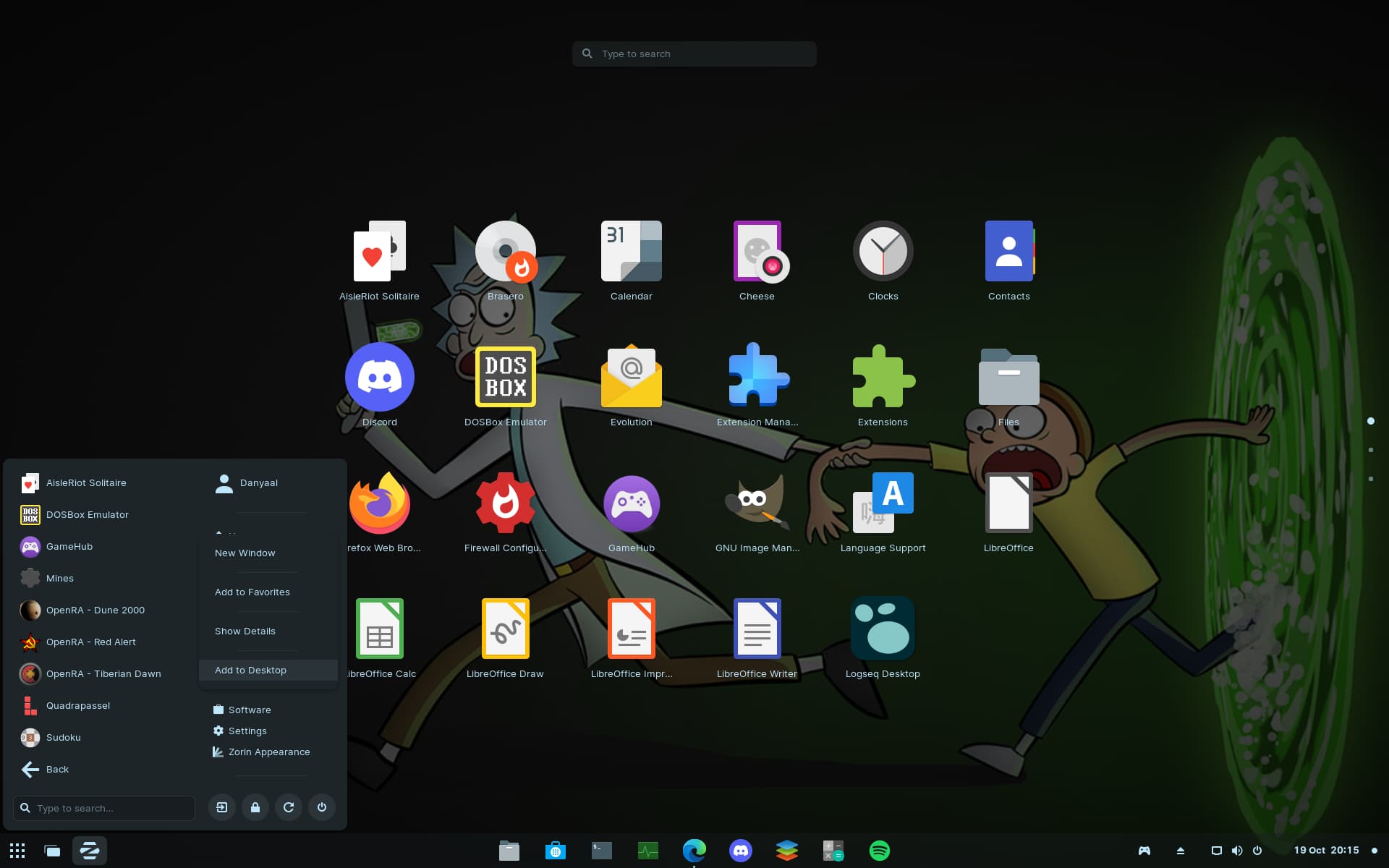
Task: Open Mines from the Zorin menu list
Action: coord(103,578)
